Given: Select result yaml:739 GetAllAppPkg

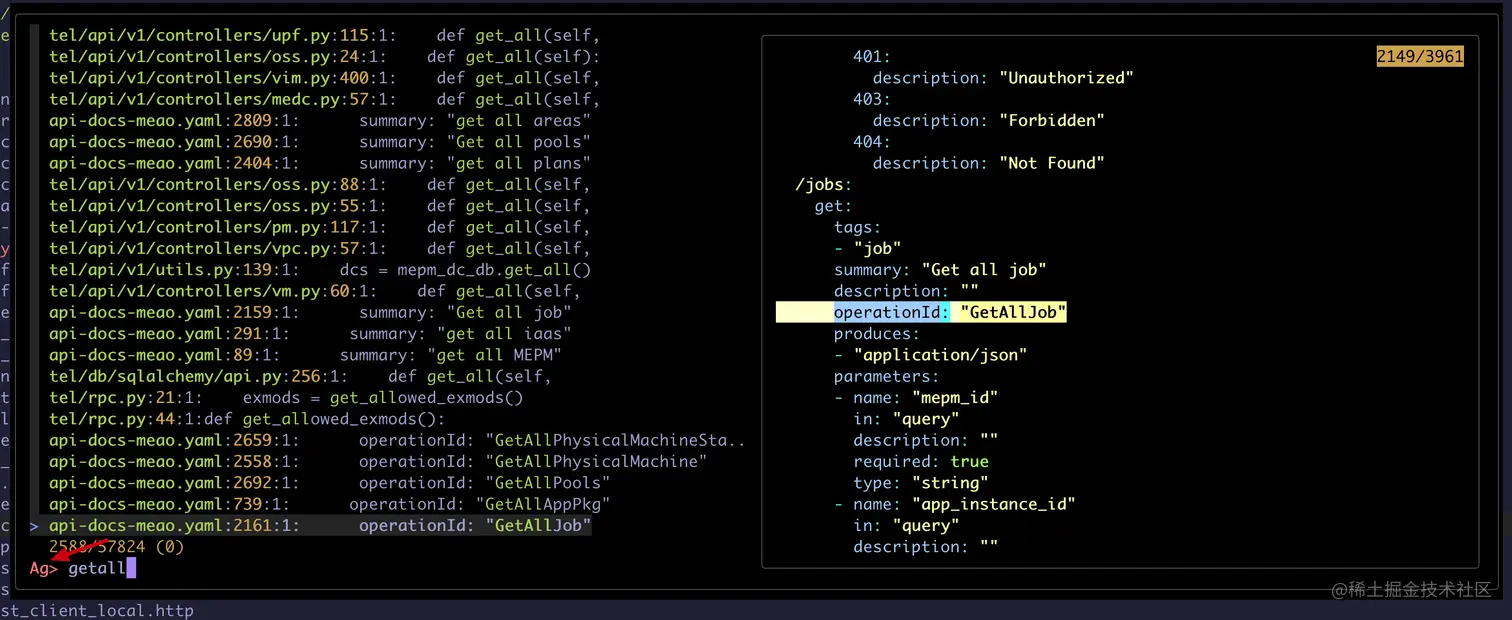Looking at the screenshot, I should click(330, 504).
